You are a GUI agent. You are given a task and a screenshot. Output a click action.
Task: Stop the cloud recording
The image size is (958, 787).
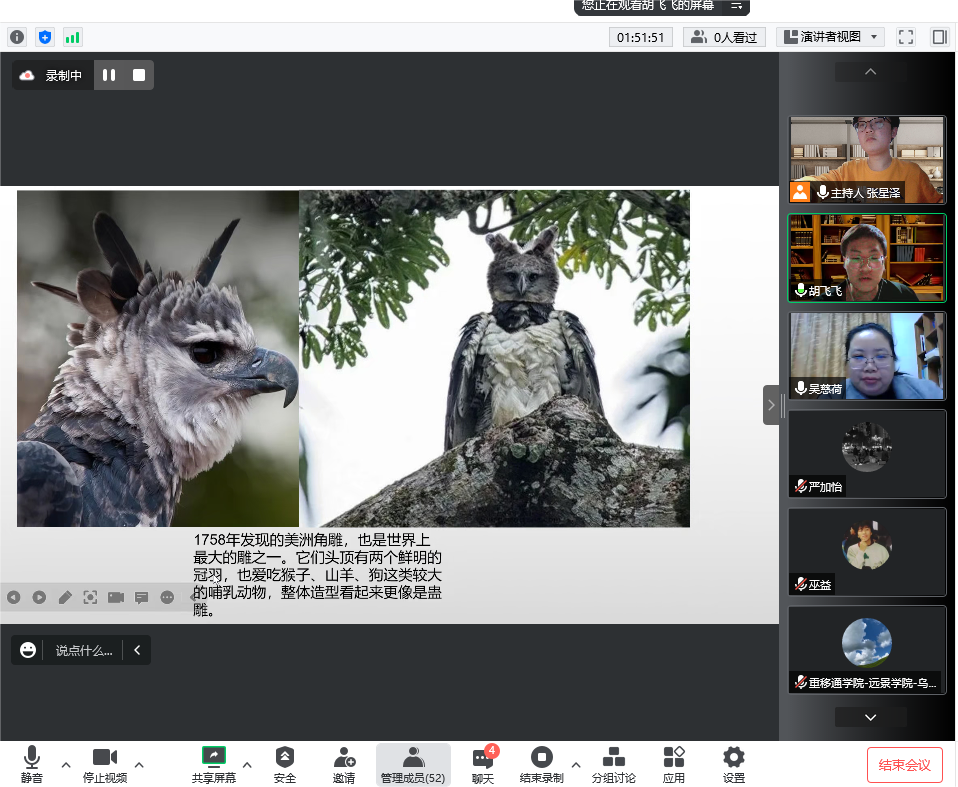pos(139,75)
